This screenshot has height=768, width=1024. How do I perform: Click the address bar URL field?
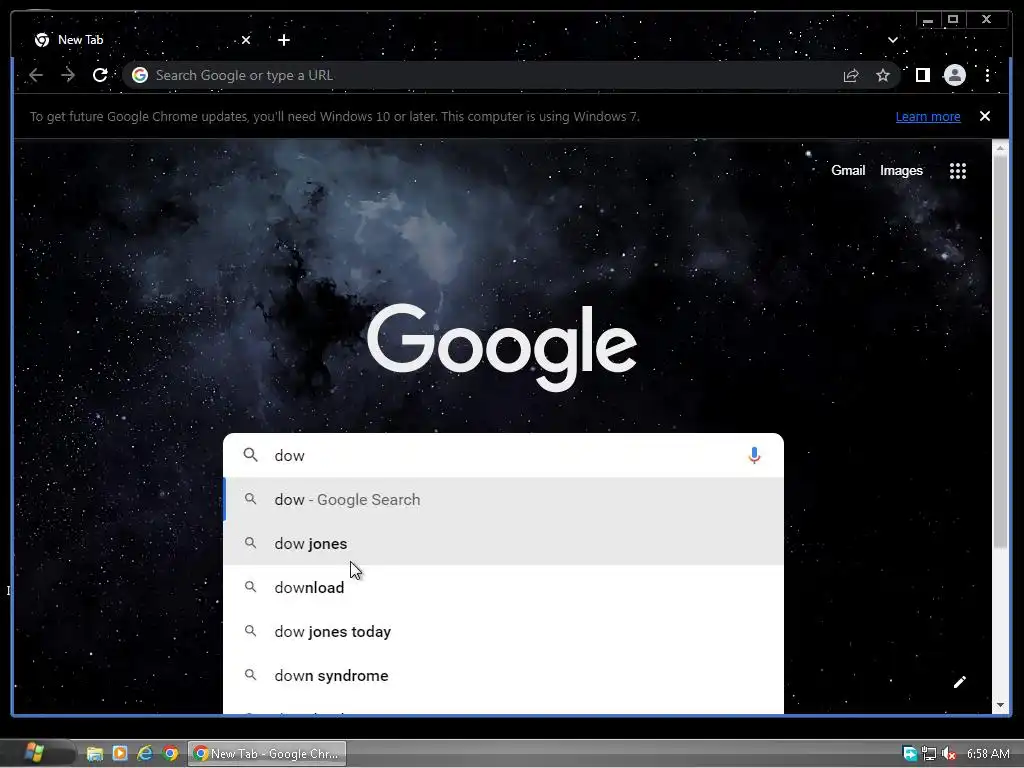pyautogui.click(x=483, y=75)
